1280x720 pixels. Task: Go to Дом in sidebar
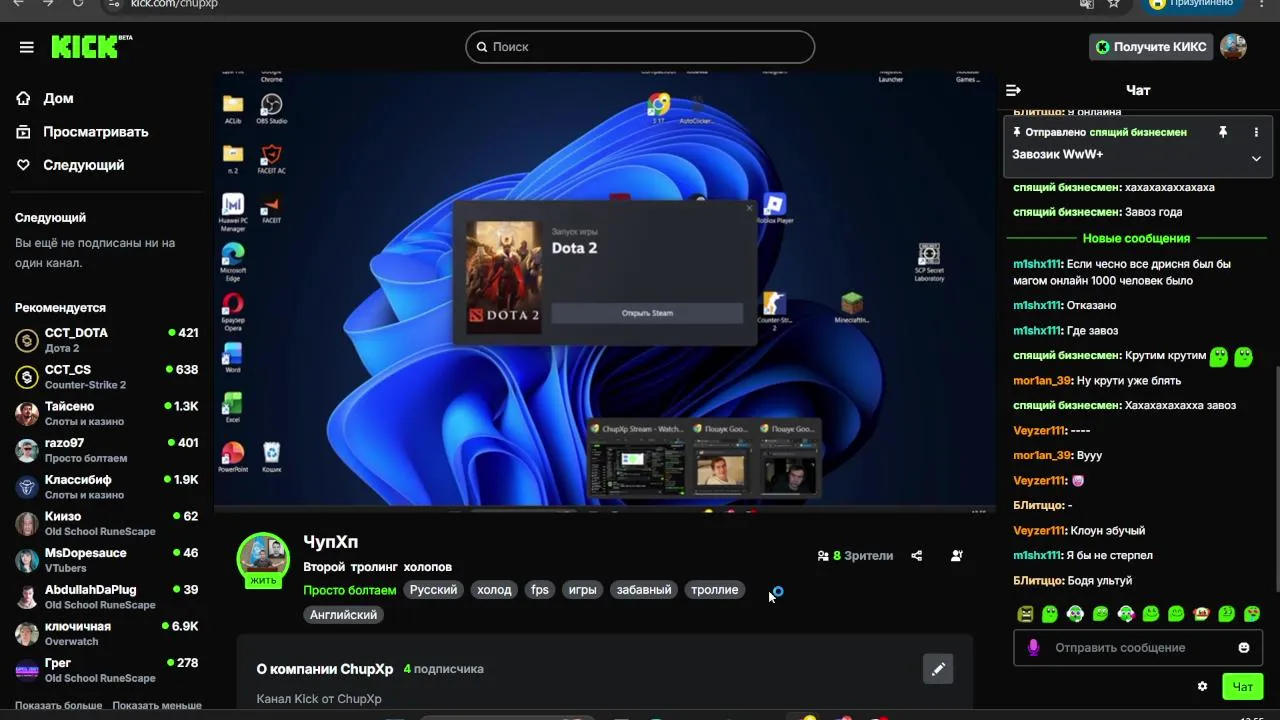click(58, 99)
